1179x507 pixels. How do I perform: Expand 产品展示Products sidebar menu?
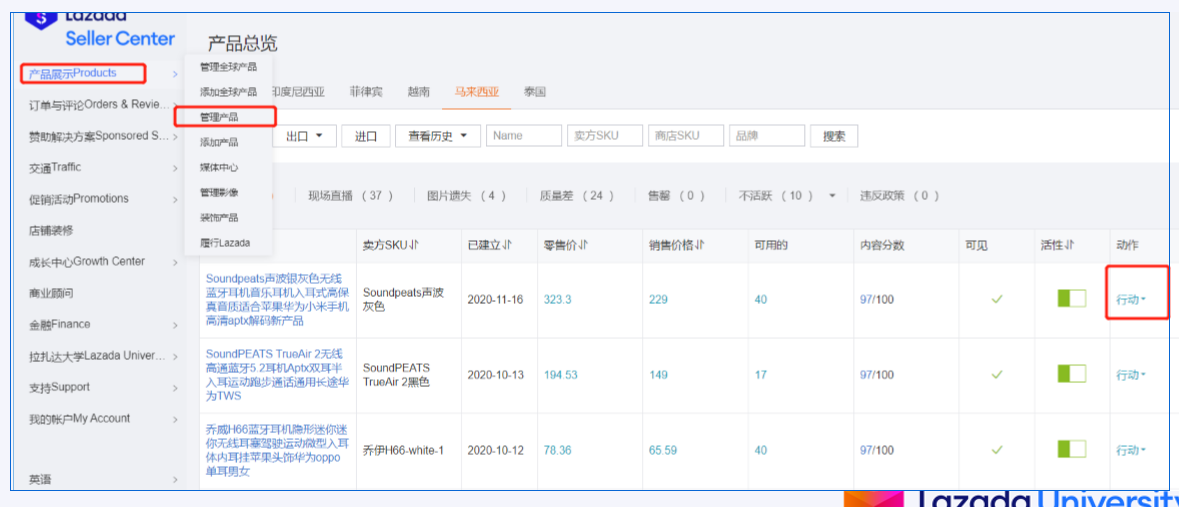coord(103,73)
